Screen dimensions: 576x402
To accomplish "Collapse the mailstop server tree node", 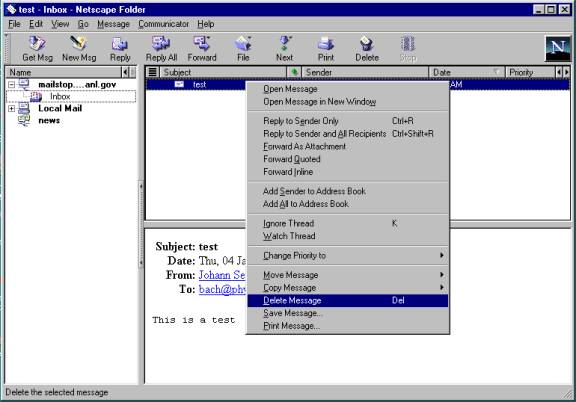I will (x=11, y=85).
